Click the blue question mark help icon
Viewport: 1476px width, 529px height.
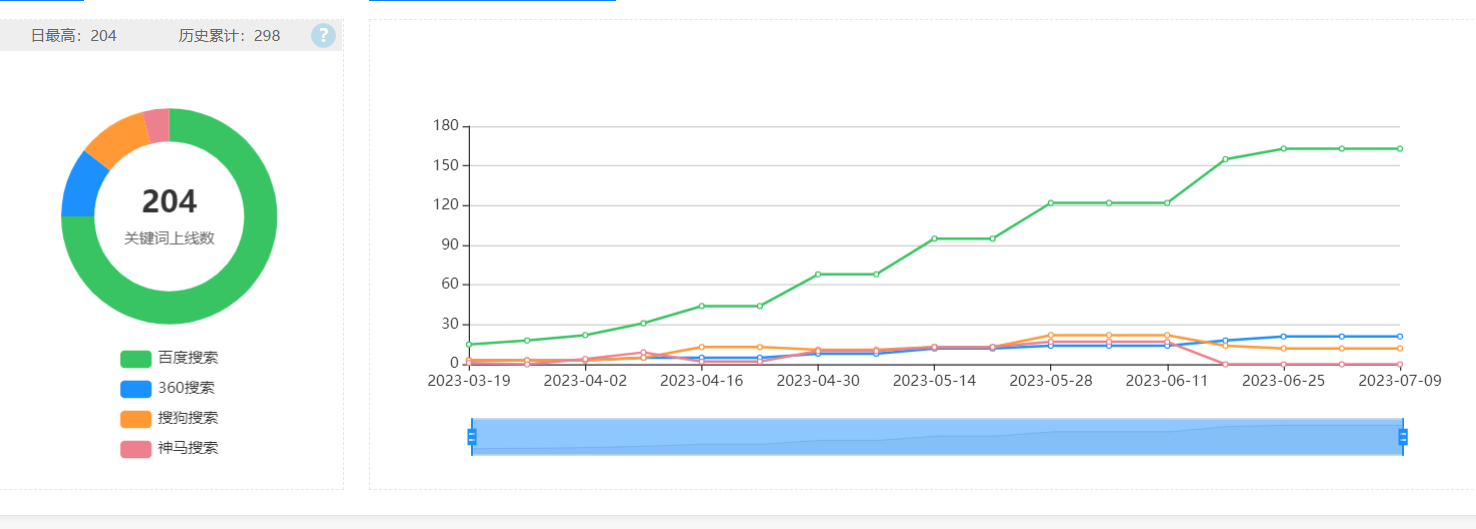(x=323, y=36)
